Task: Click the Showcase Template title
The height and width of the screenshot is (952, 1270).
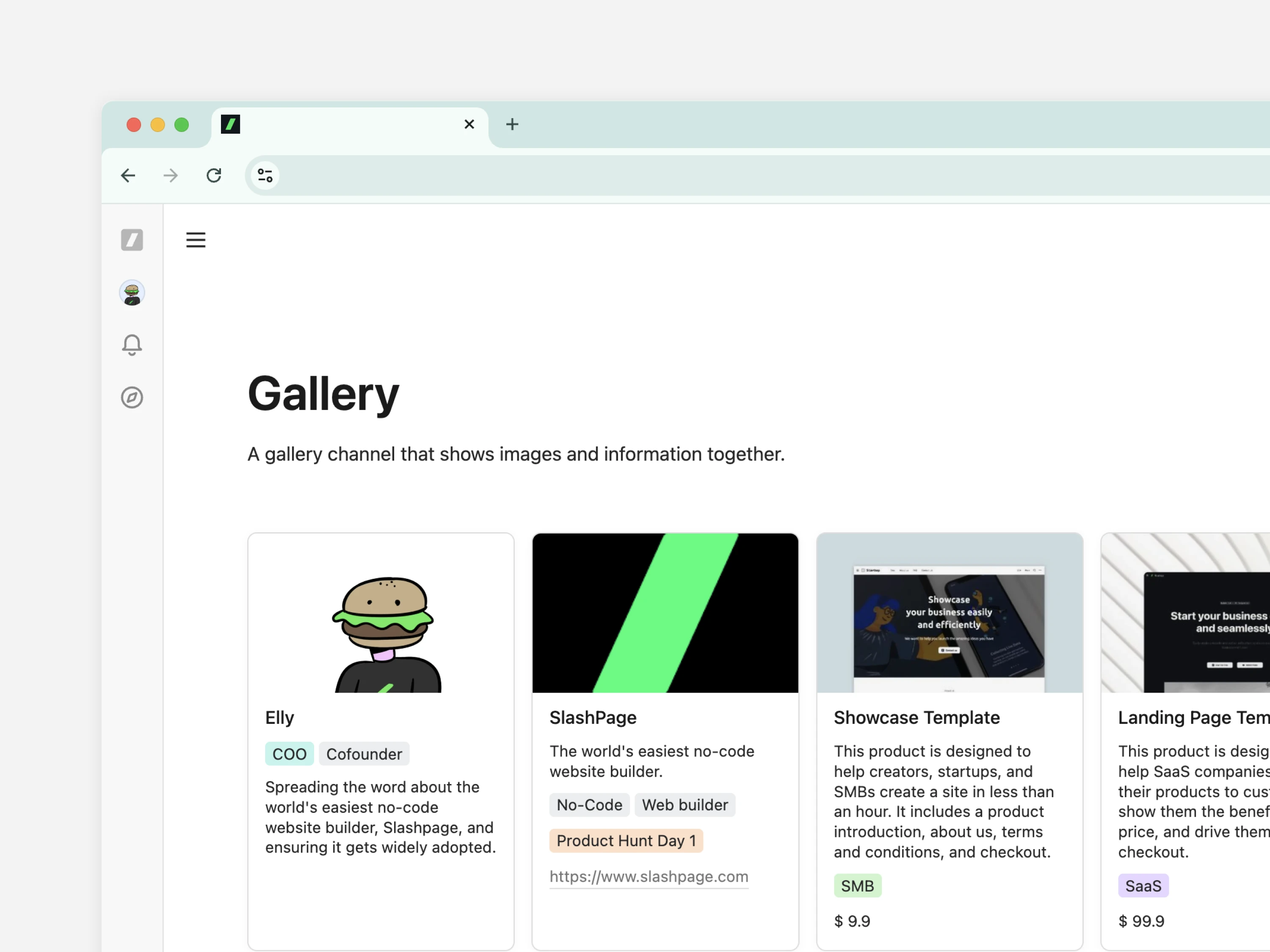Action: click(x=917, y=717)
